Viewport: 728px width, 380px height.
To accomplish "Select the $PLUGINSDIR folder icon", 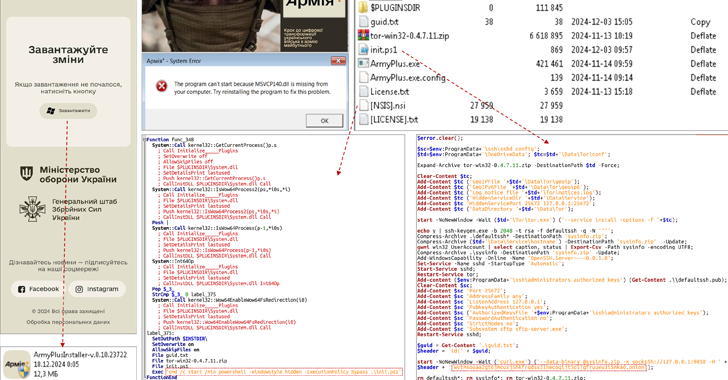I will click(364, 7).
